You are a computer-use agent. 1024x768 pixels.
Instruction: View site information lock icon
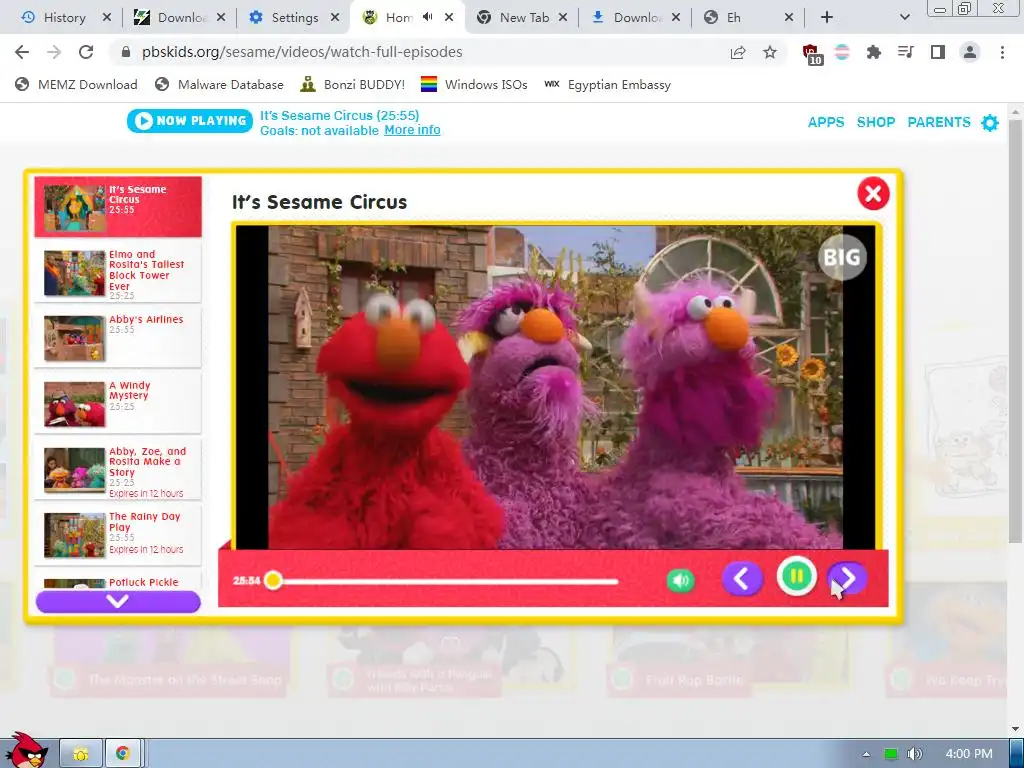[x=126, y=52]
